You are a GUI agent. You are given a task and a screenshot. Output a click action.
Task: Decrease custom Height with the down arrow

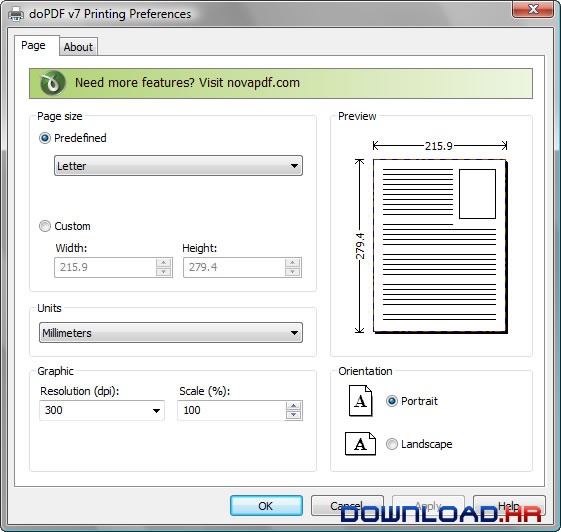coord(293,272)
